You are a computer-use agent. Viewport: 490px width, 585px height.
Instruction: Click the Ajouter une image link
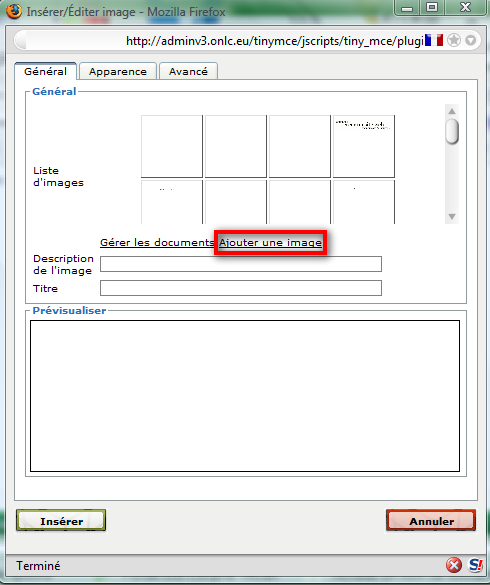pos(270,243)
